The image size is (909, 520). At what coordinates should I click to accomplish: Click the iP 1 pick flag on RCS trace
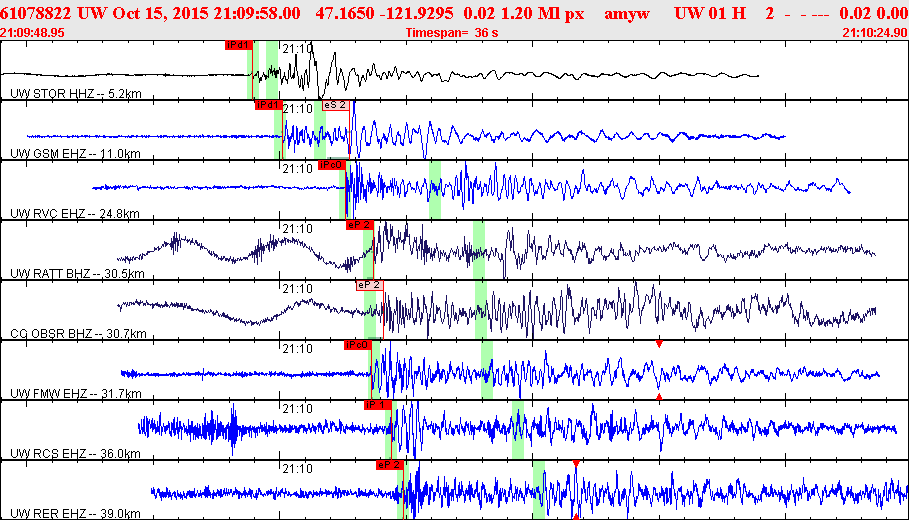coord(376,405)
